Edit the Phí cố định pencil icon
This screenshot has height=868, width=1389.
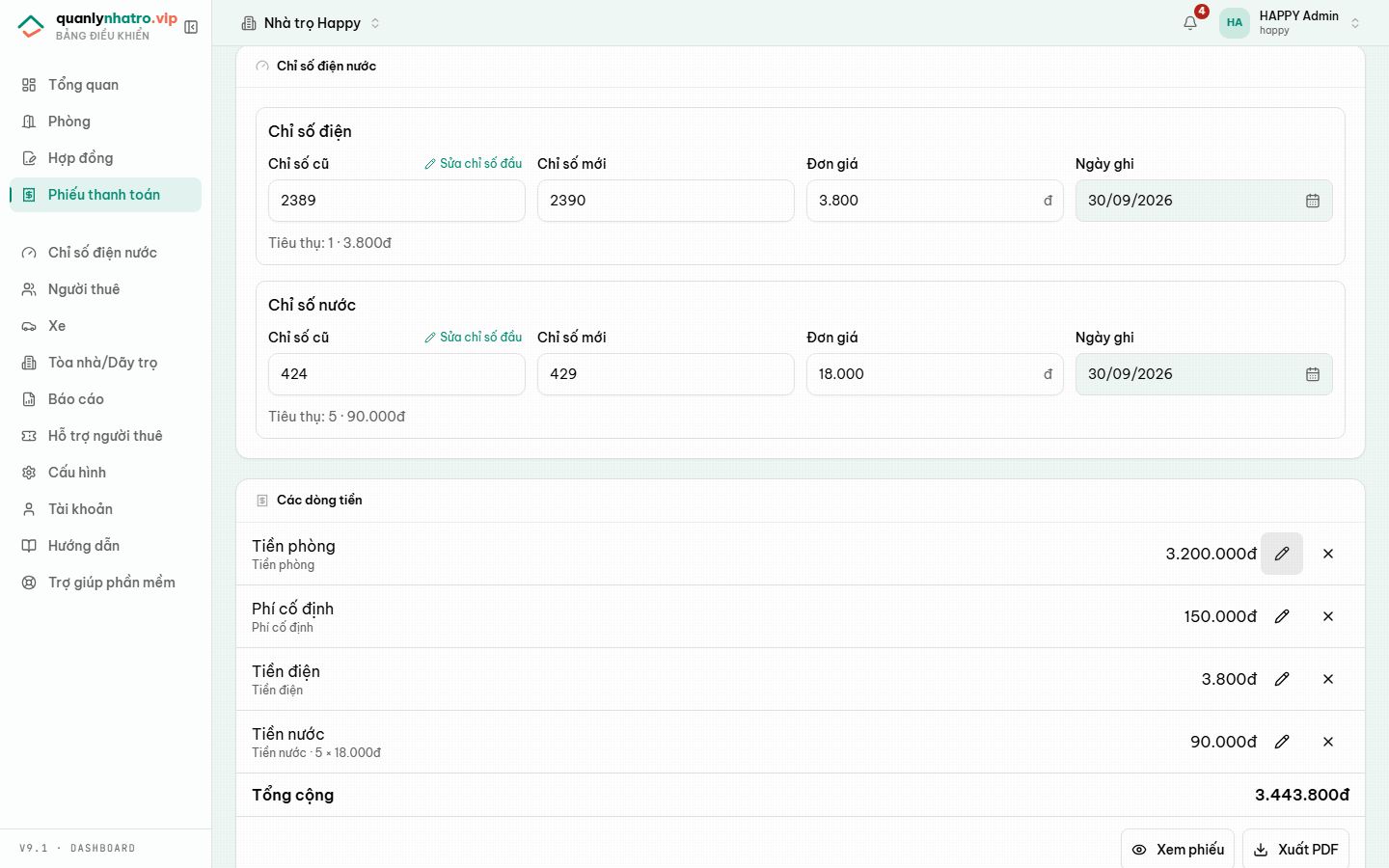coord(1282,616)
